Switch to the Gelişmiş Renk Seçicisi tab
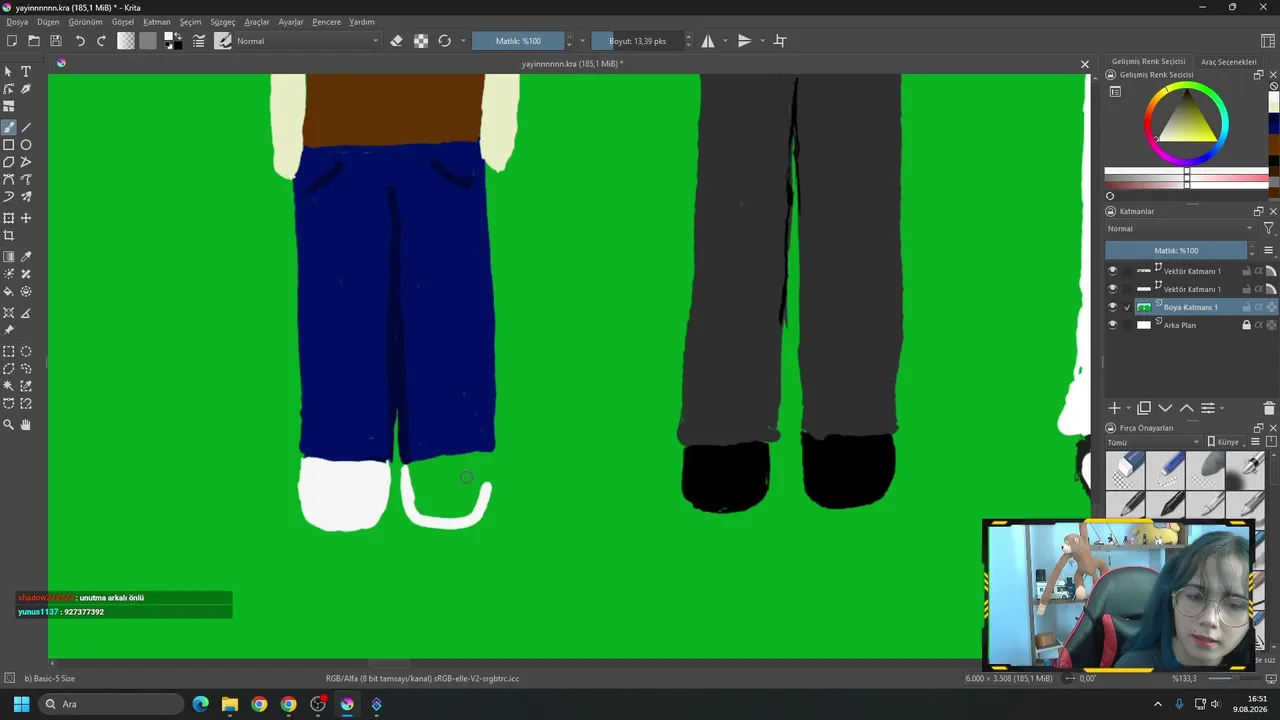 (x=1149, y=62)
